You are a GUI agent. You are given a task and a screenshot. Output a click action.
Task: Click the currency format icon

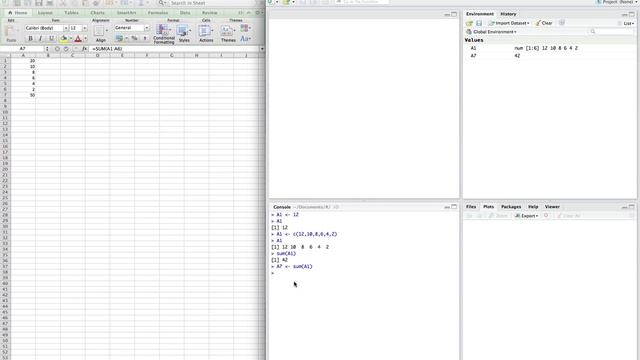tap(120, 38)
